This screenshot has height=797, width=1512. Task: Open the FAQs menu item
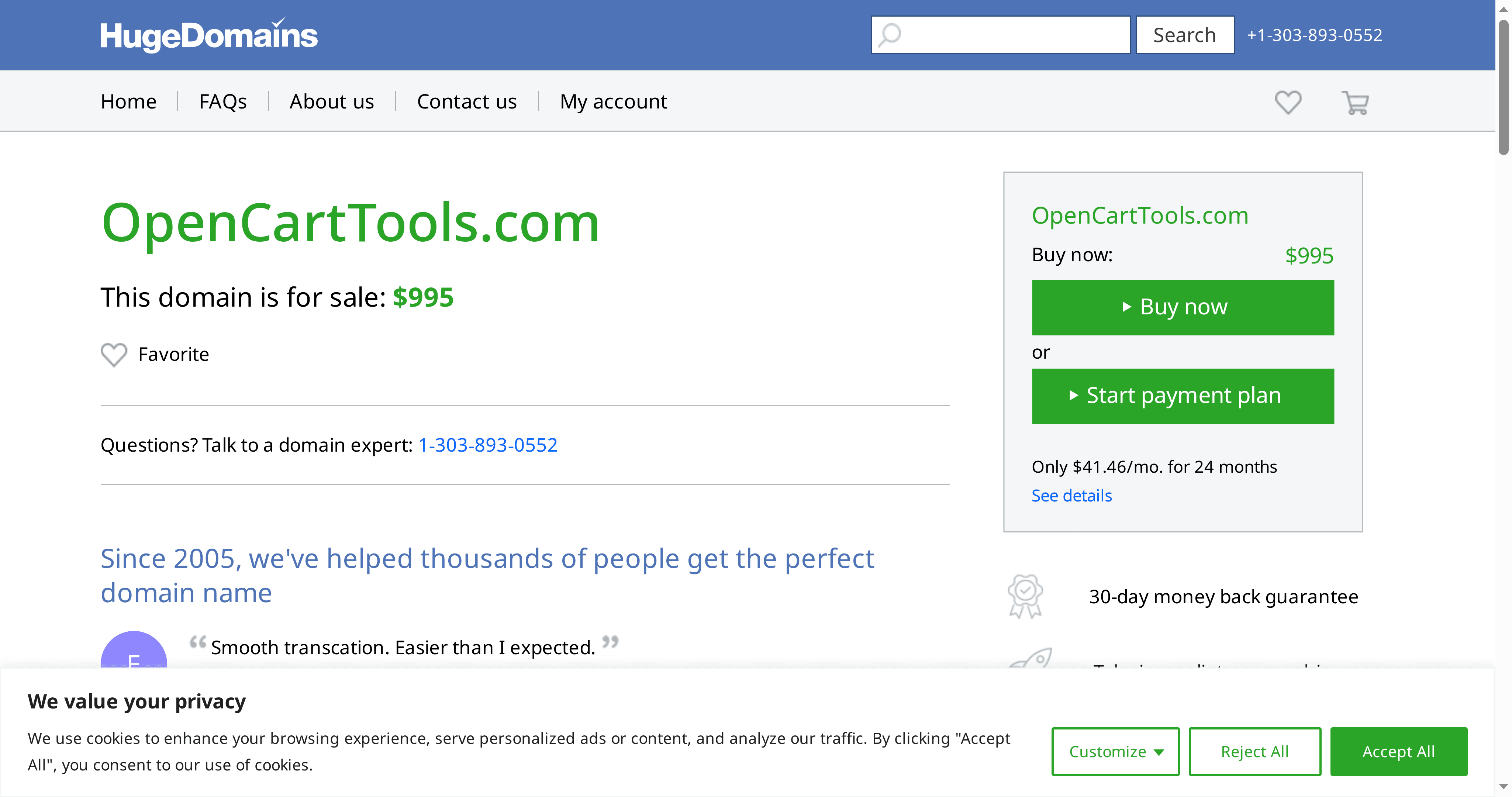(222, 101)
